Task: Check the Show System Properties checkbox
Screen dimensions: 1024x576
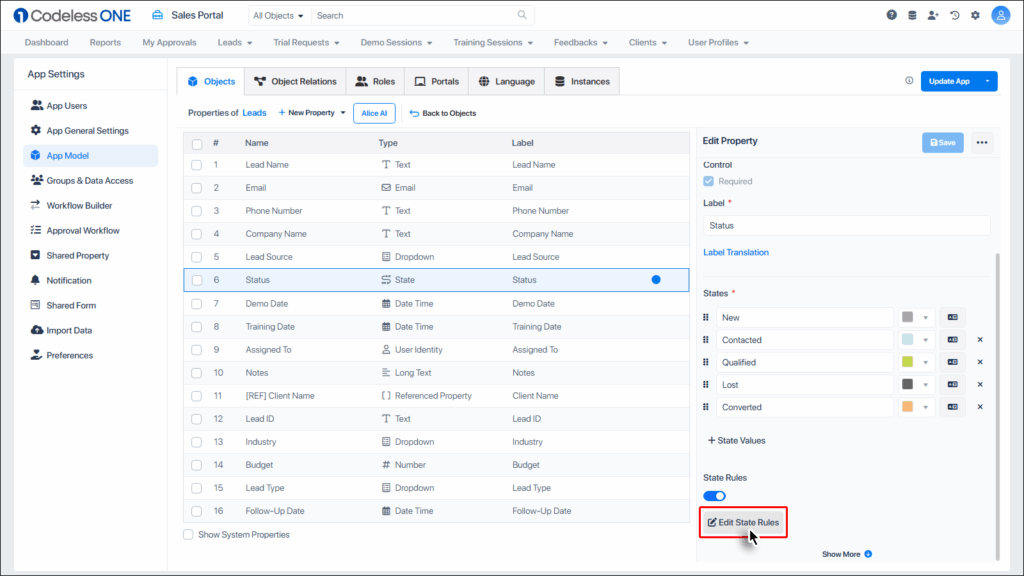Action: click(188, 535)
